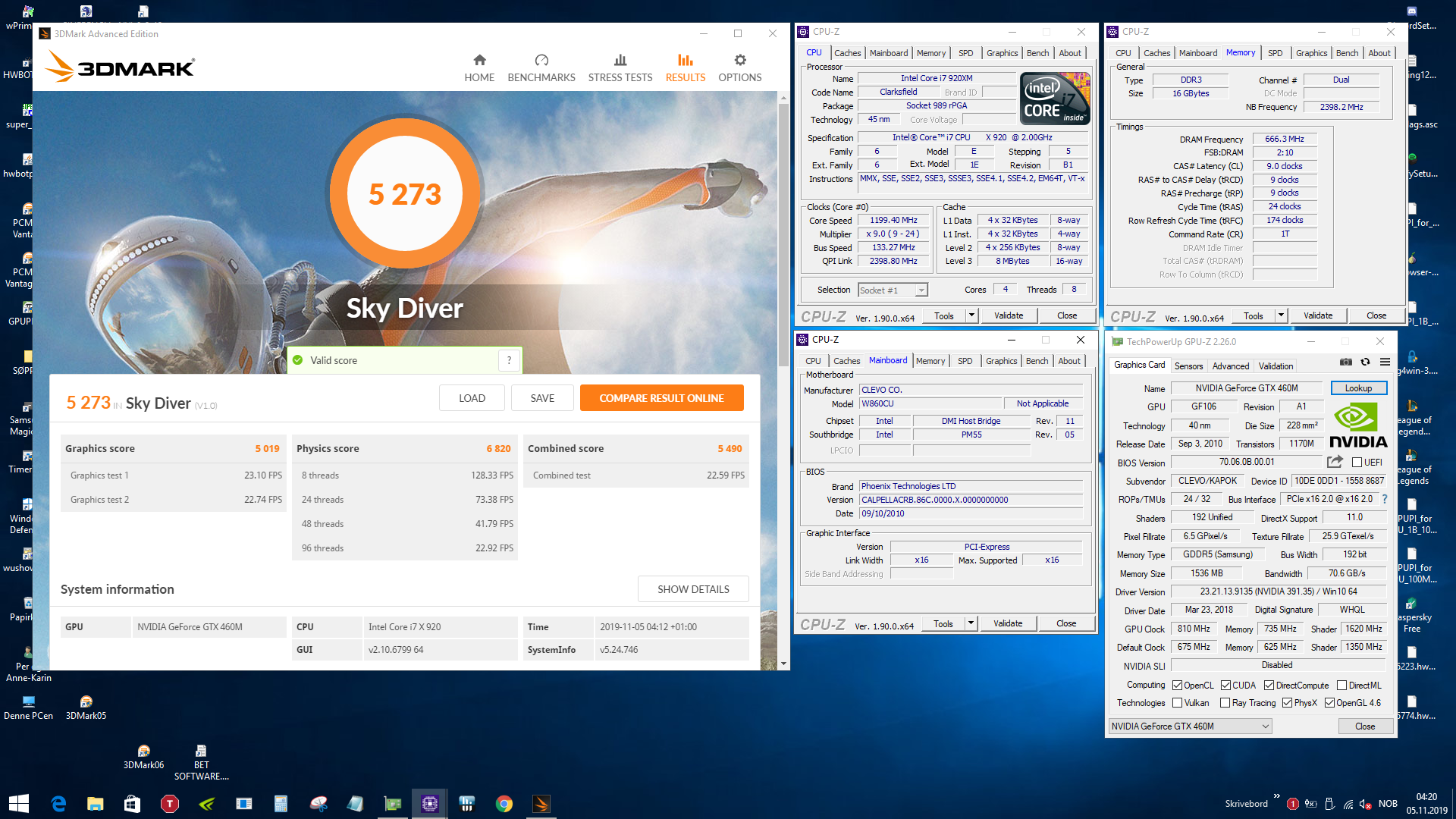Open the Denne PCen desktop icon
This screenshot has width=1456, height=819.
pos(28,708)
